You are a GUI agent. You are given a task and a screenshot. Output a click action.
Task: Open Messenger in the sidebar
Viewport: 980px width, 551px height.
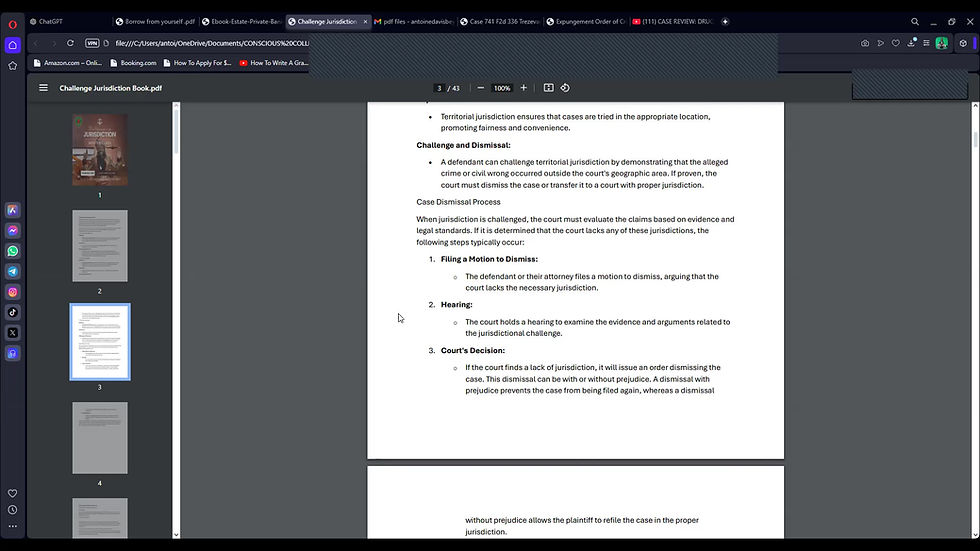(12, 231)
